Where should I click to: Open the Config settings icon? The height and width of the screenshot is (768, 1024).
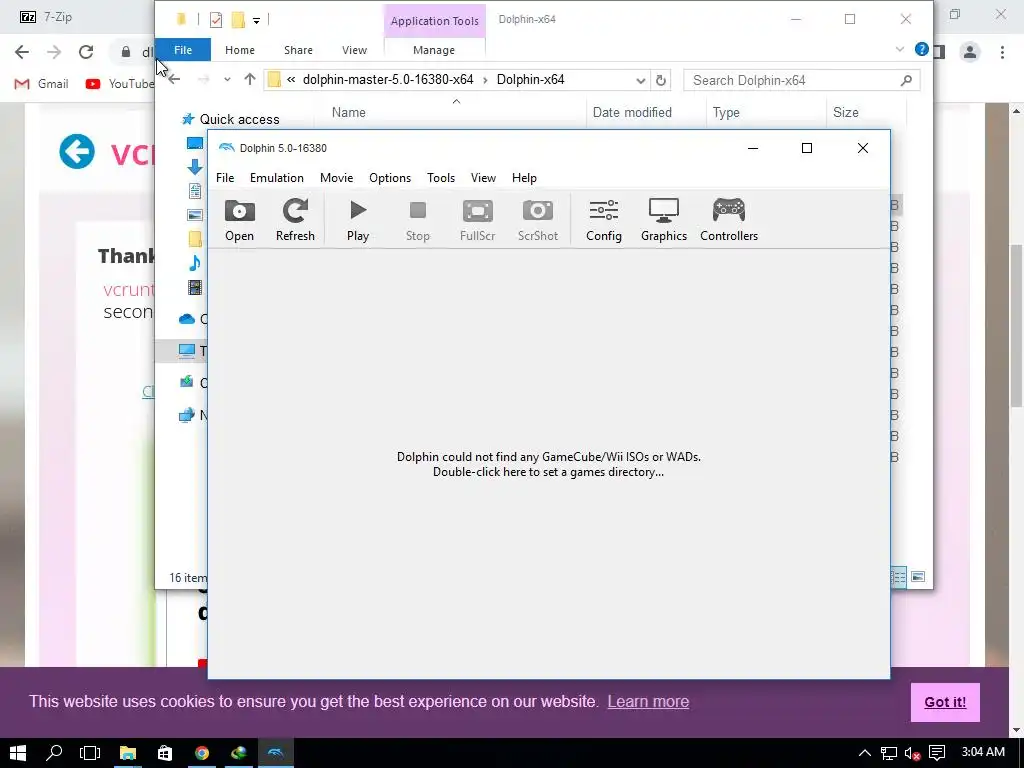pyautogui.click(x=603, y=220)
